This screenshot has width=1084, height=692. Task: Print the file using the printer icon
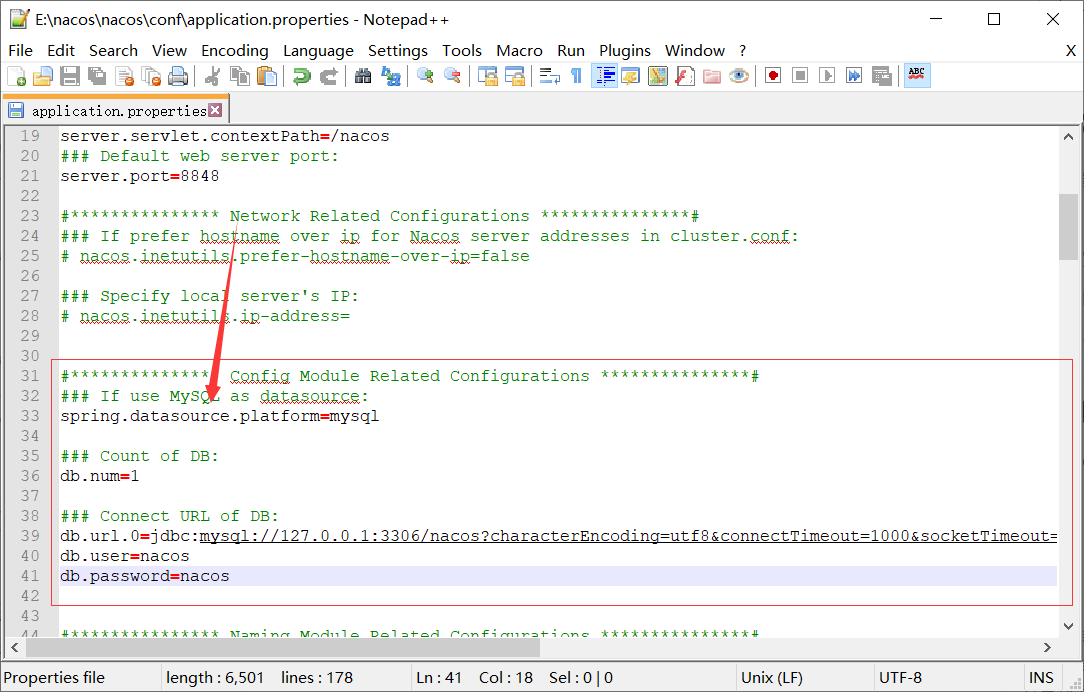pos(178,75)
